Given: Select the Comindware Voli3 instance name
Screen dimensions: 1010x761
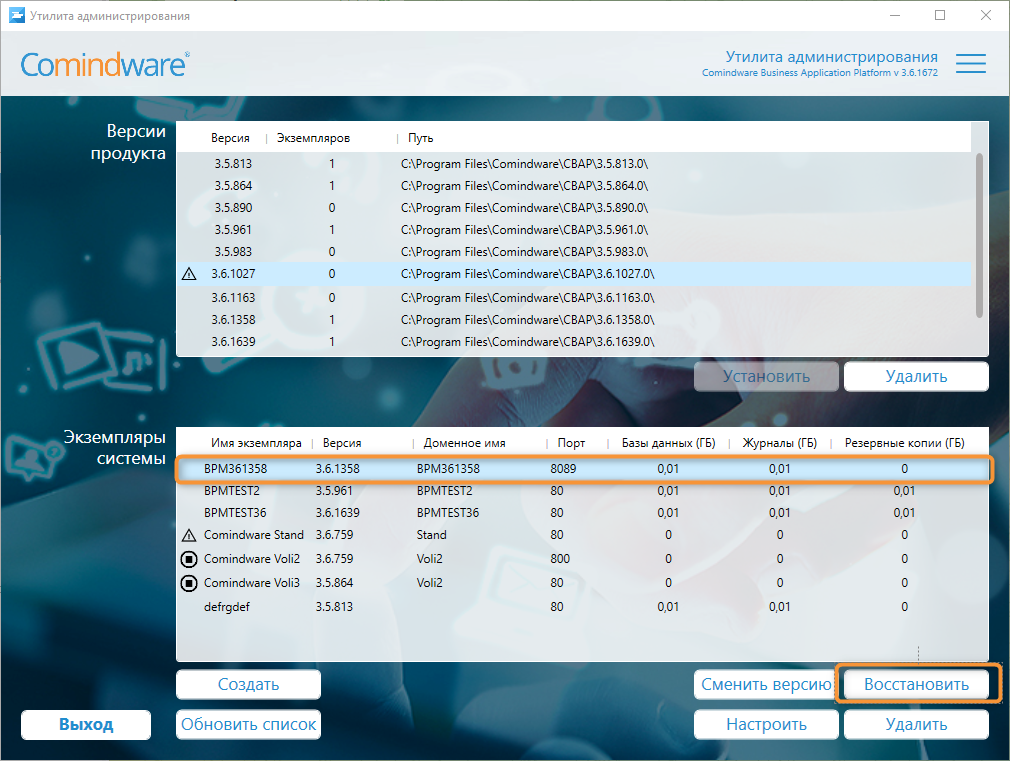Looking at the screenshot, I should click(x=252, y=583).
